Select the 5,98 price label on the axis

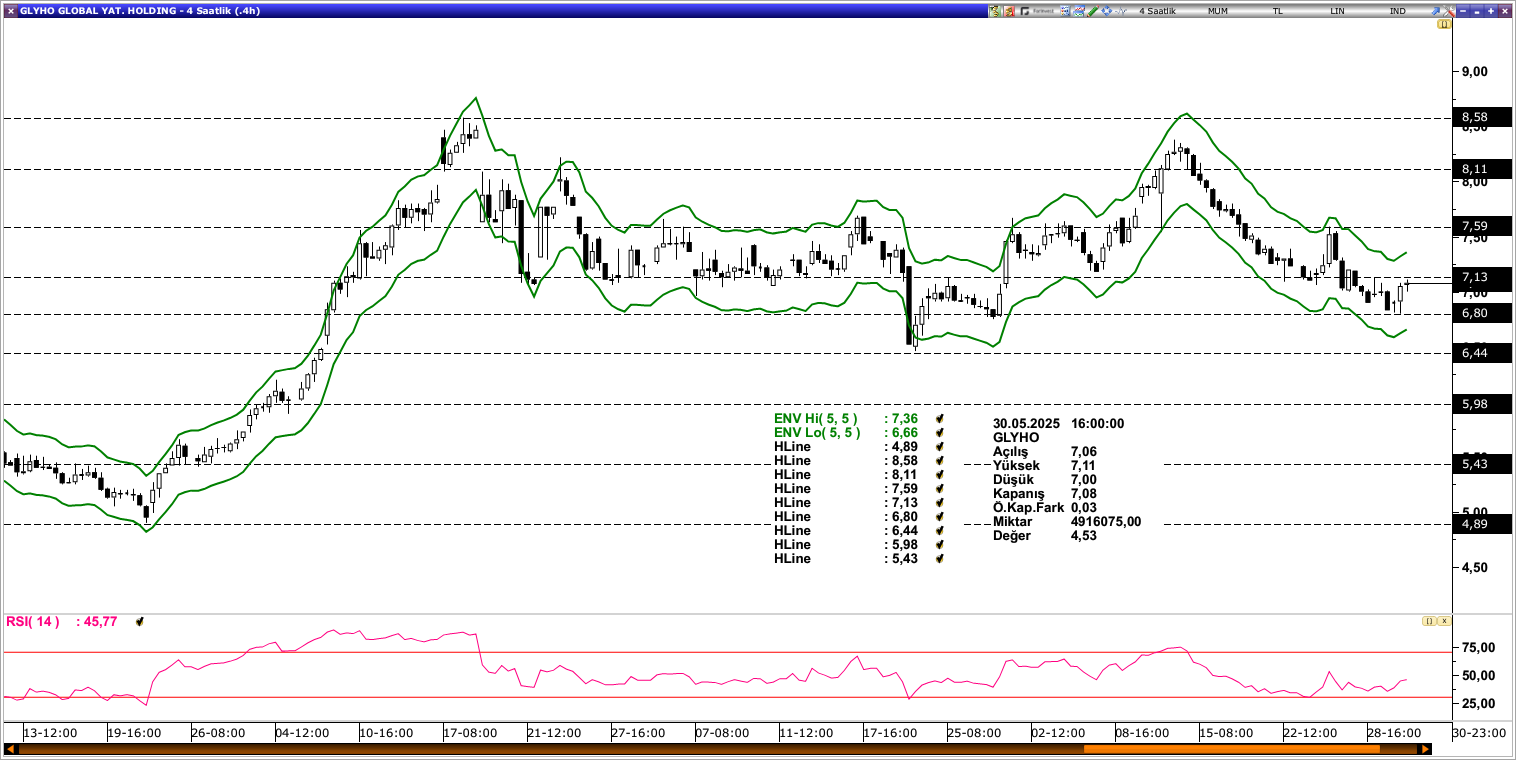pyautogui.click(x=1482, y=404)
